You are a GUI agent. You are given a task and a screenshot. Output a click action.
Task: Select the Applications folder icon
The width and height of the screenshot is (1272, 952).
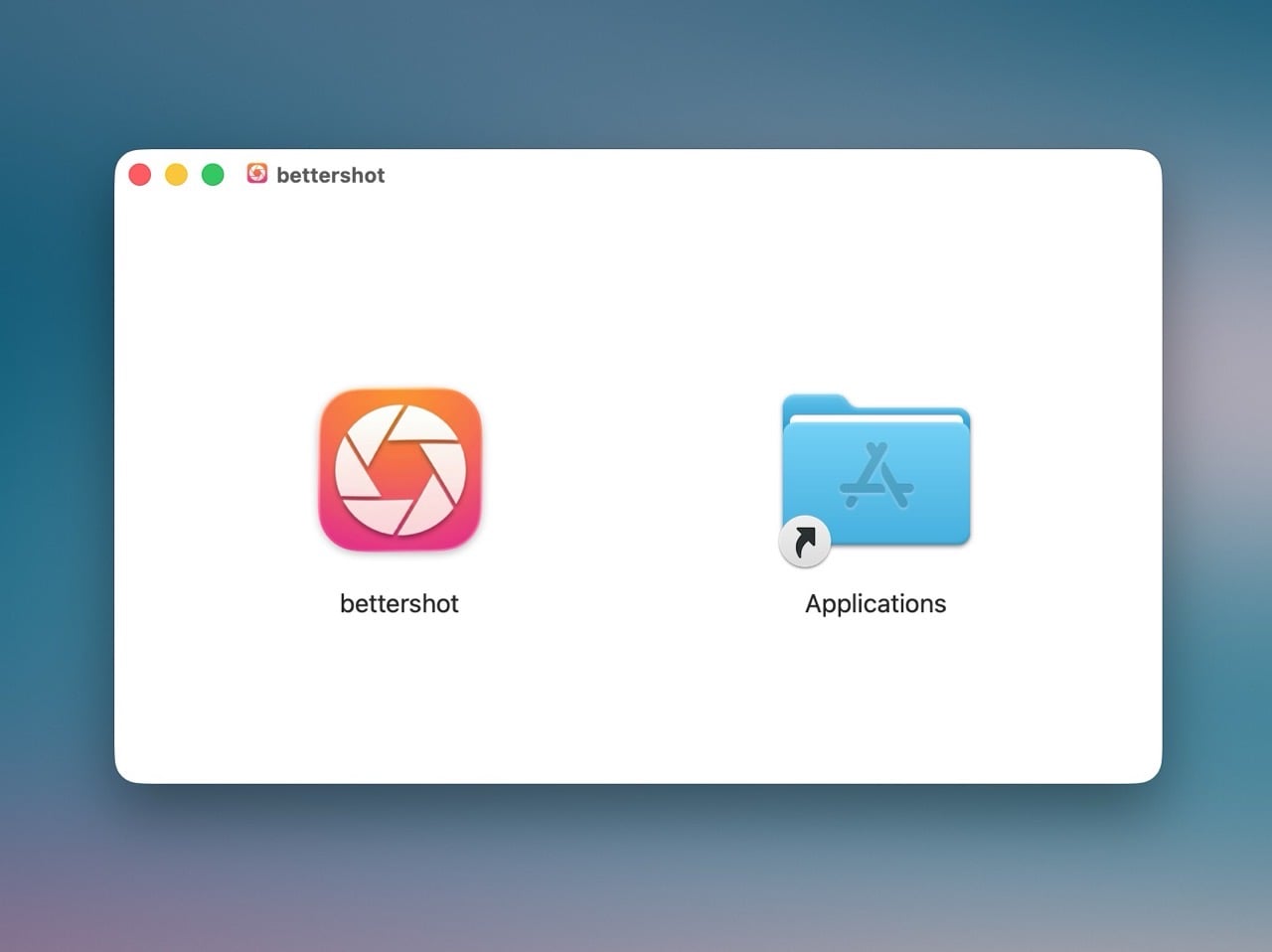coord(875,472)
